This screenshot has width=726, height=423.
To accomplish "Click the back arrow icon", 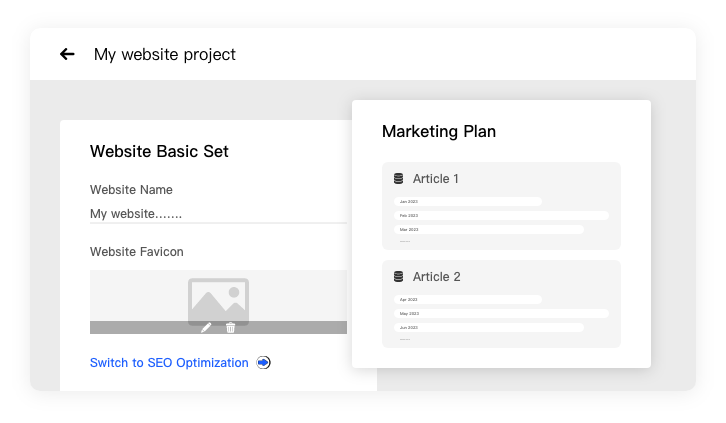I will [67, 54].
